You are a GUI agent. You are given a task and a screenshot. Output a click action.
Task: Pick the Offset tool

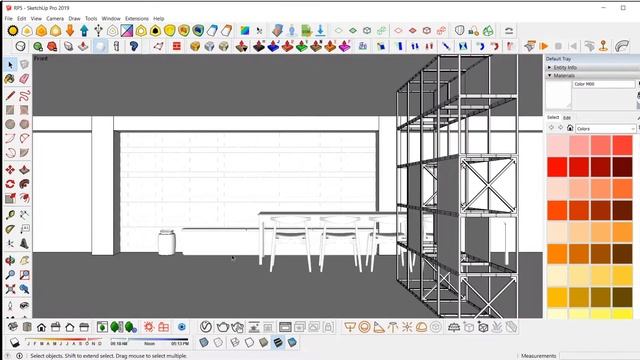24,198
